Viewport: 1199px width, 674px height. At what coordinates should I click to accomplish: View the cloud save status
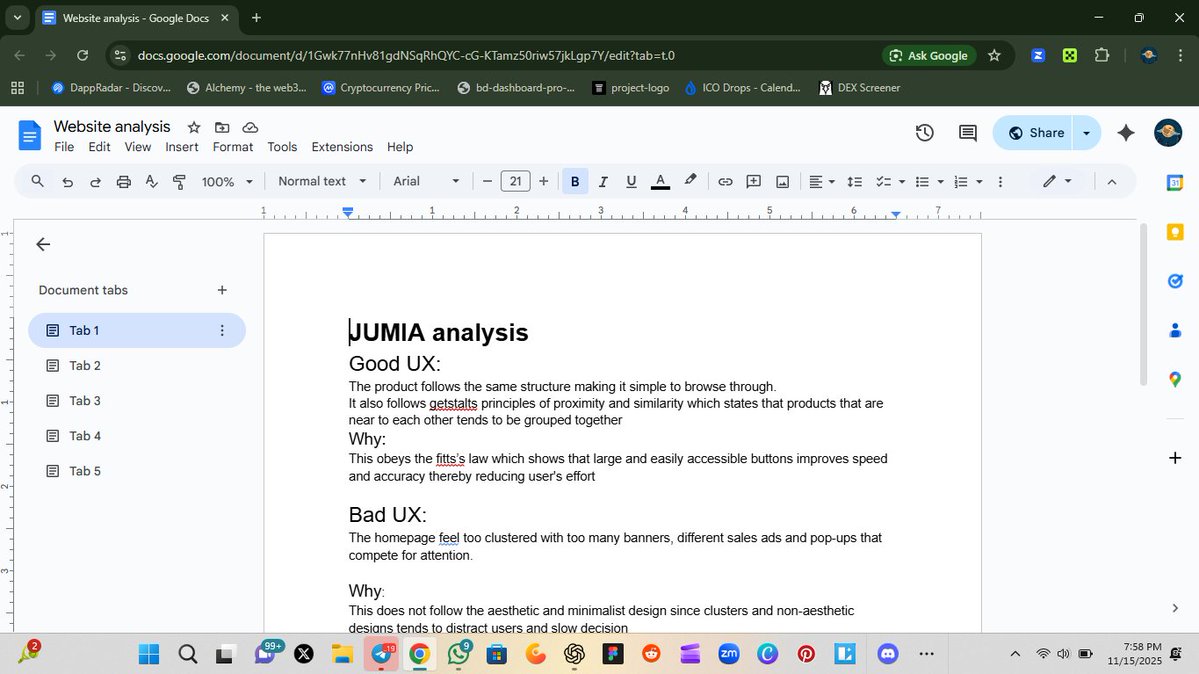click(x=250, y=127)
